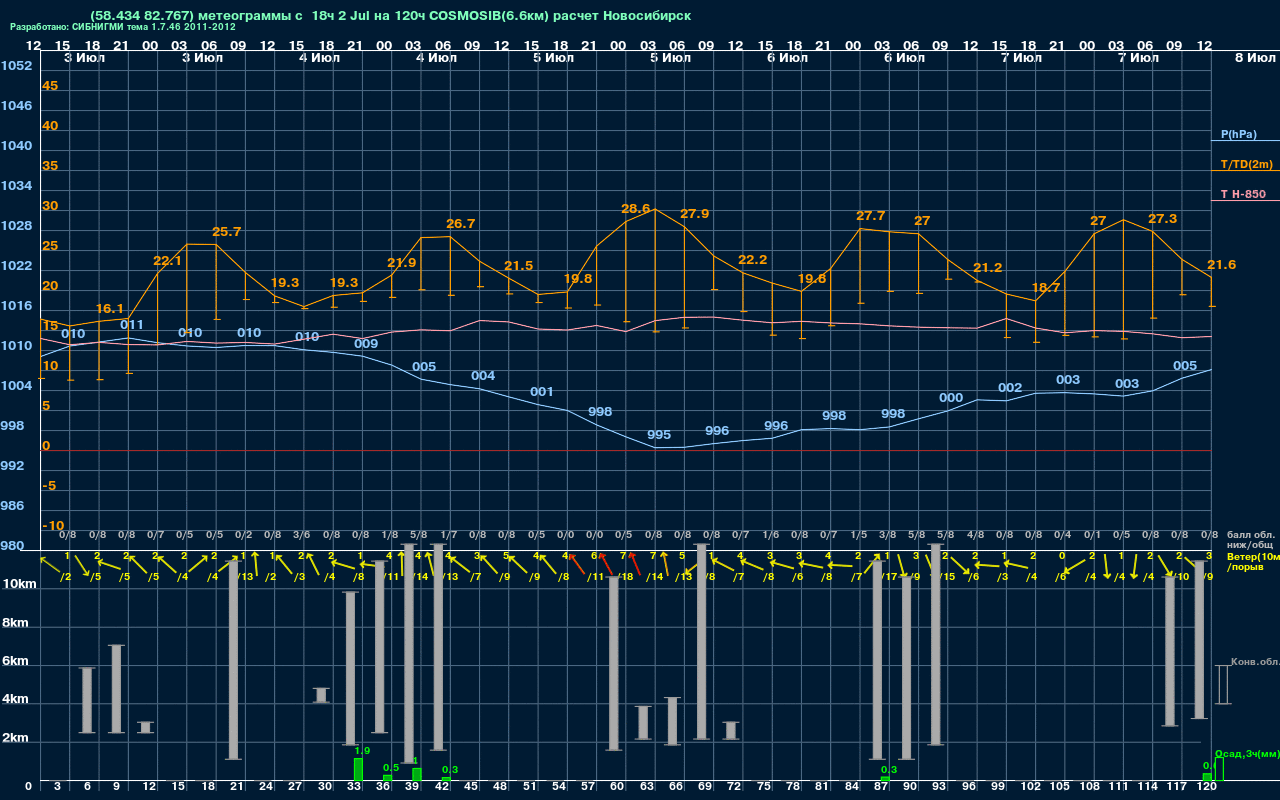This screenshot has height=800, width=1280.
Task: Click the 27.3 temperature label
Action: [1163, 219]
